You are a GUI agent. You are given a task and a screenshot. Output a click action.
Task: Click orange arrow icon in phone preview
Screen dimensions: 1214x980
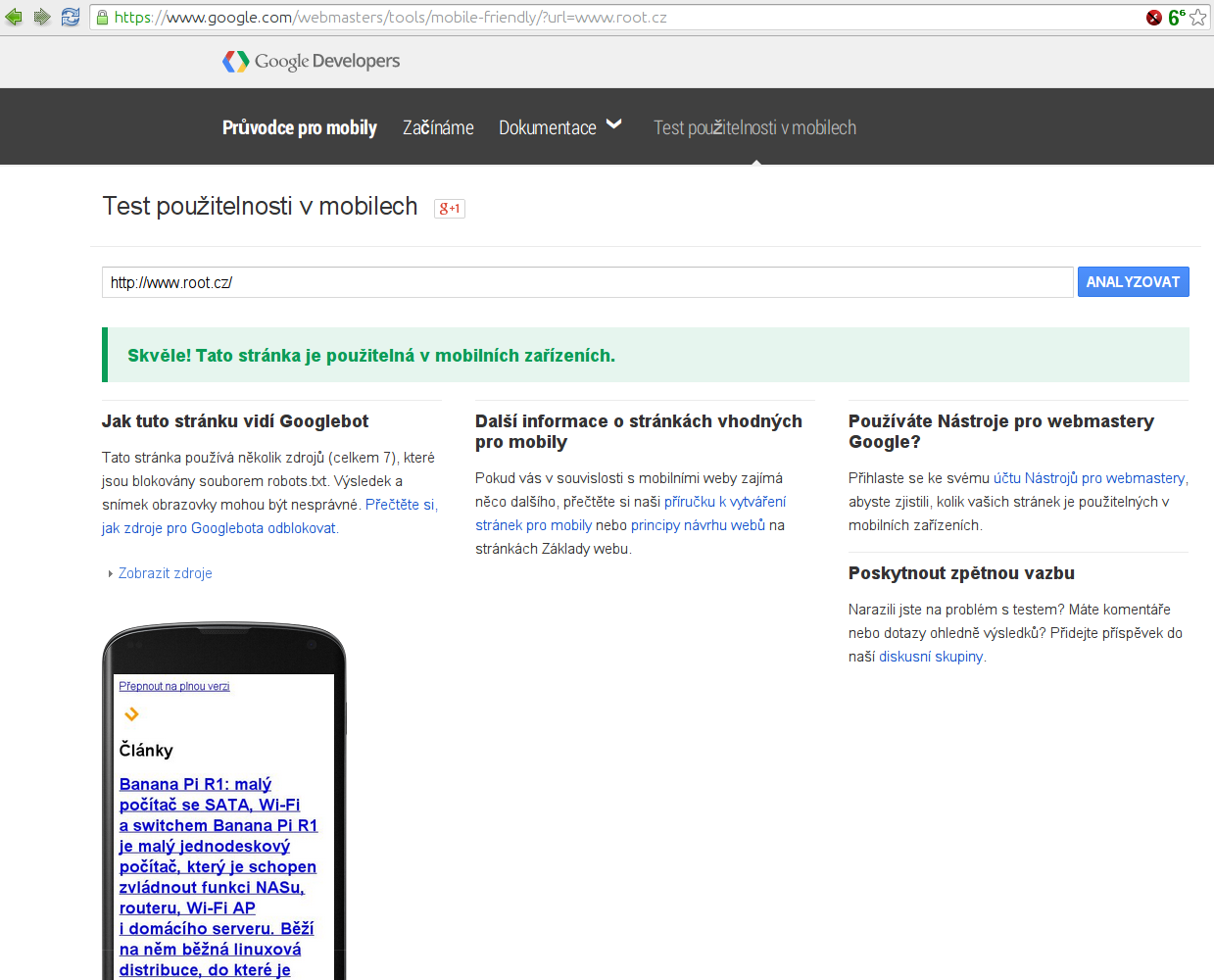pyautogui.click(x=131, y=714)
